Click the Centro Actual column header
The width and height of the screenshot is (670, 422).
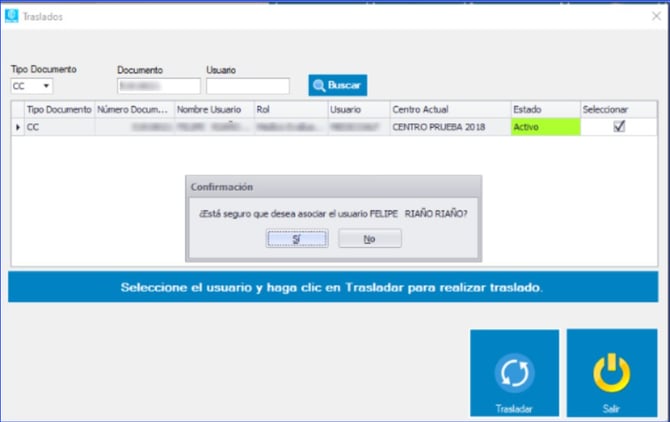pyautogui.click(x=448, y=108)
